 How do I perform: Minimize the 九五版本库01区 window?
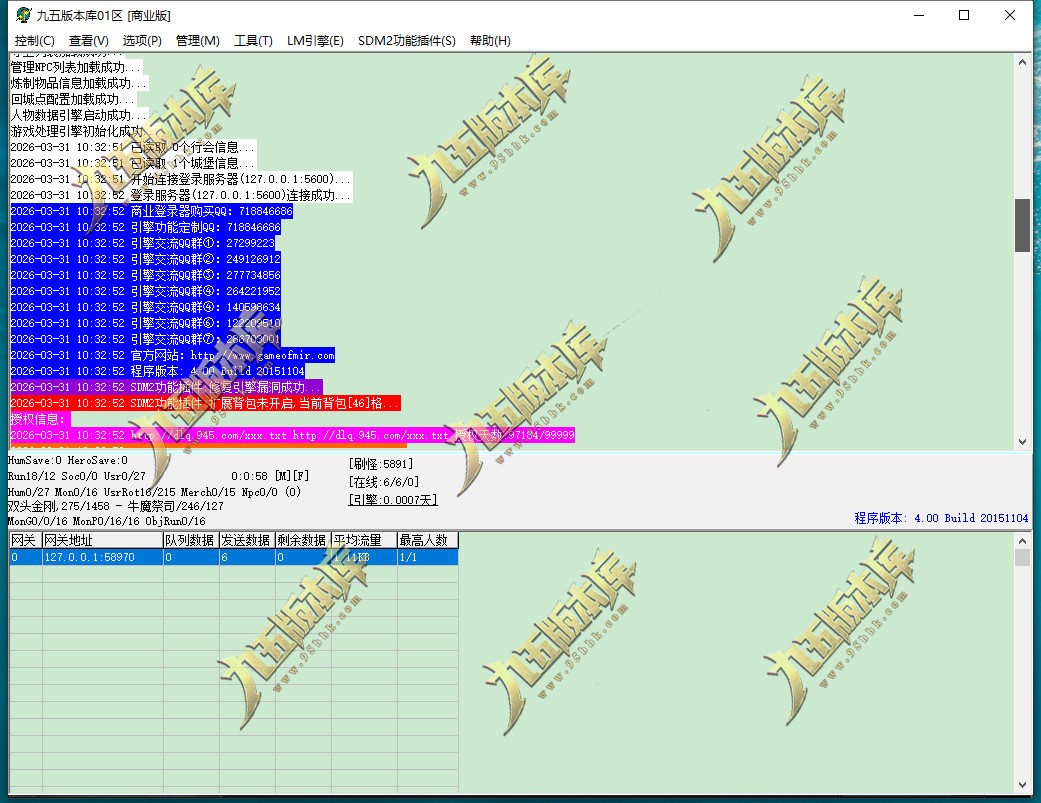tap(919, 15)
